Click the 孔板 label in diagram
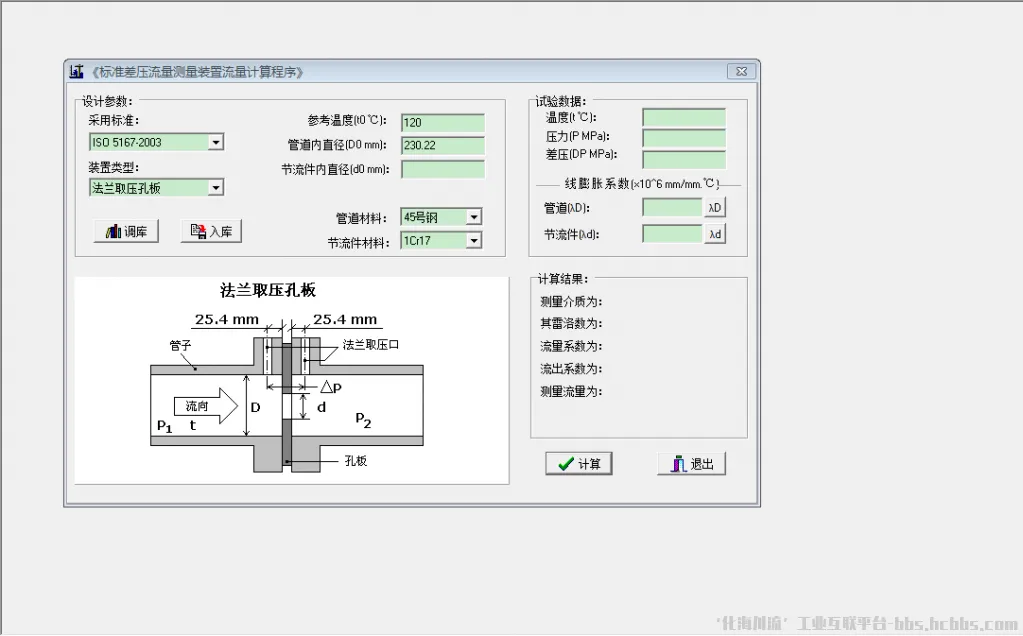This screenshot has width=1023, height=636. pos(356,461)
